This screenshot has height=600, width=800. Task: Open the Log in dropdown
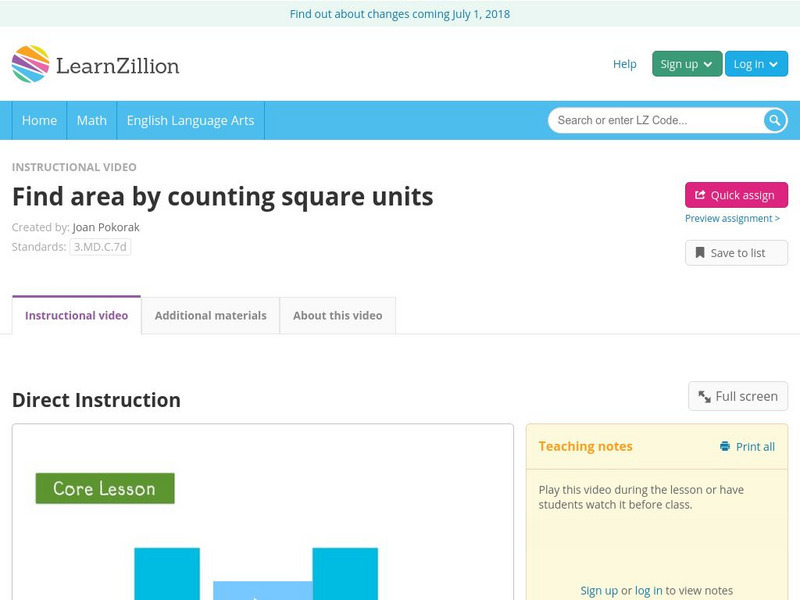(756, 64)
